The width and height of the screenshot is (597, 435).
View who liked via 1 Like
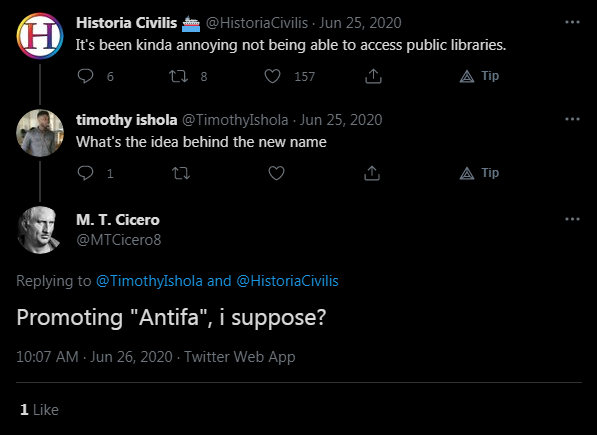(40, 410)
